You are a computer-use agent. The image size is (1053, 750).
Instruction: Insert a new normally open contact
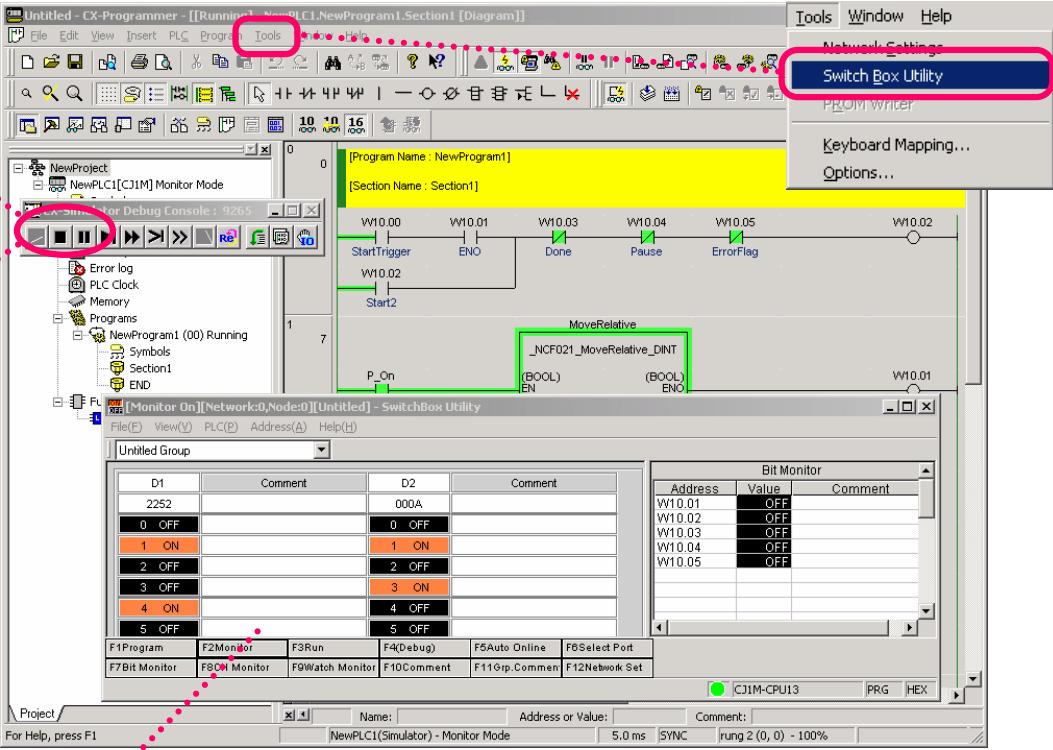coord(283,94)
